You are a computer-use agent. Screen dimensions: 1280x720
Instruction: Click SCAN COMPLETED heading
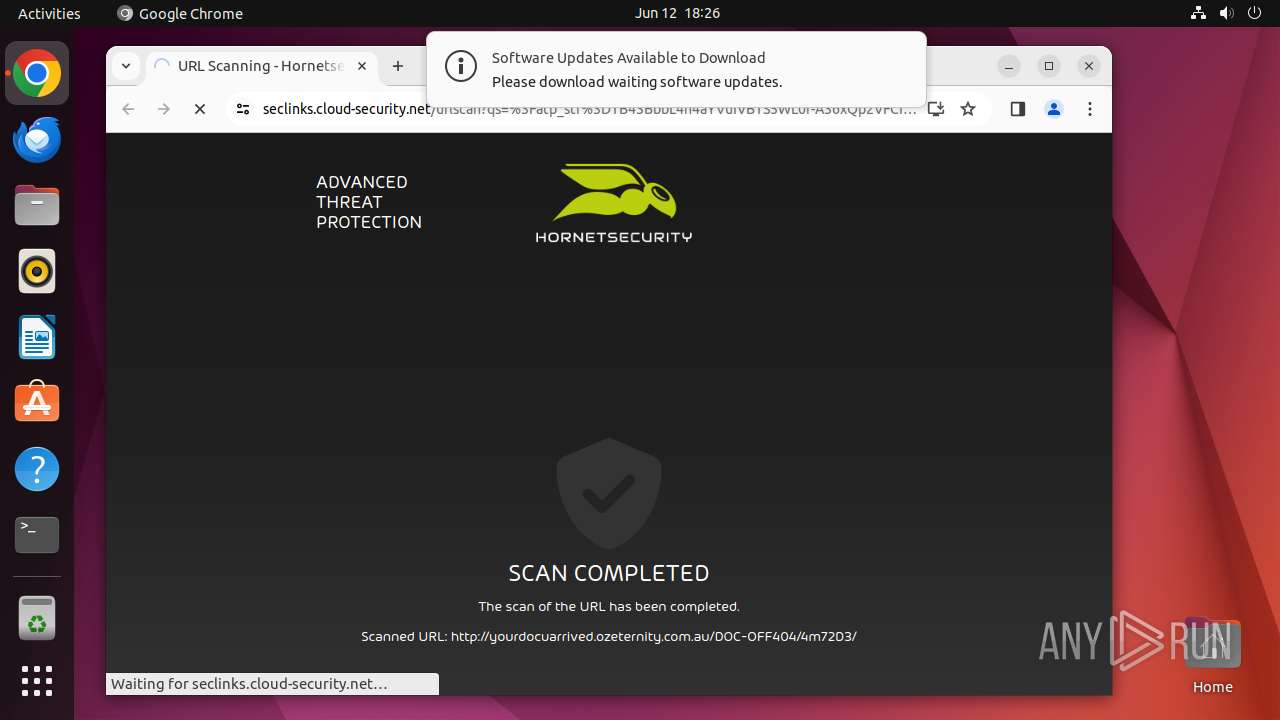click(x=609, y=573)
